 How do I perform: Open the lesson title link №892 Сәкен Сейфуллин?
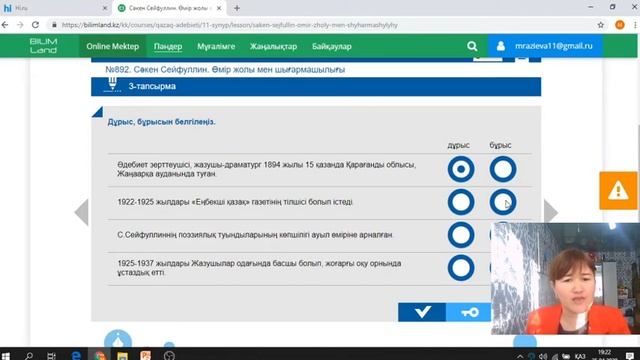tap(225, 70)
